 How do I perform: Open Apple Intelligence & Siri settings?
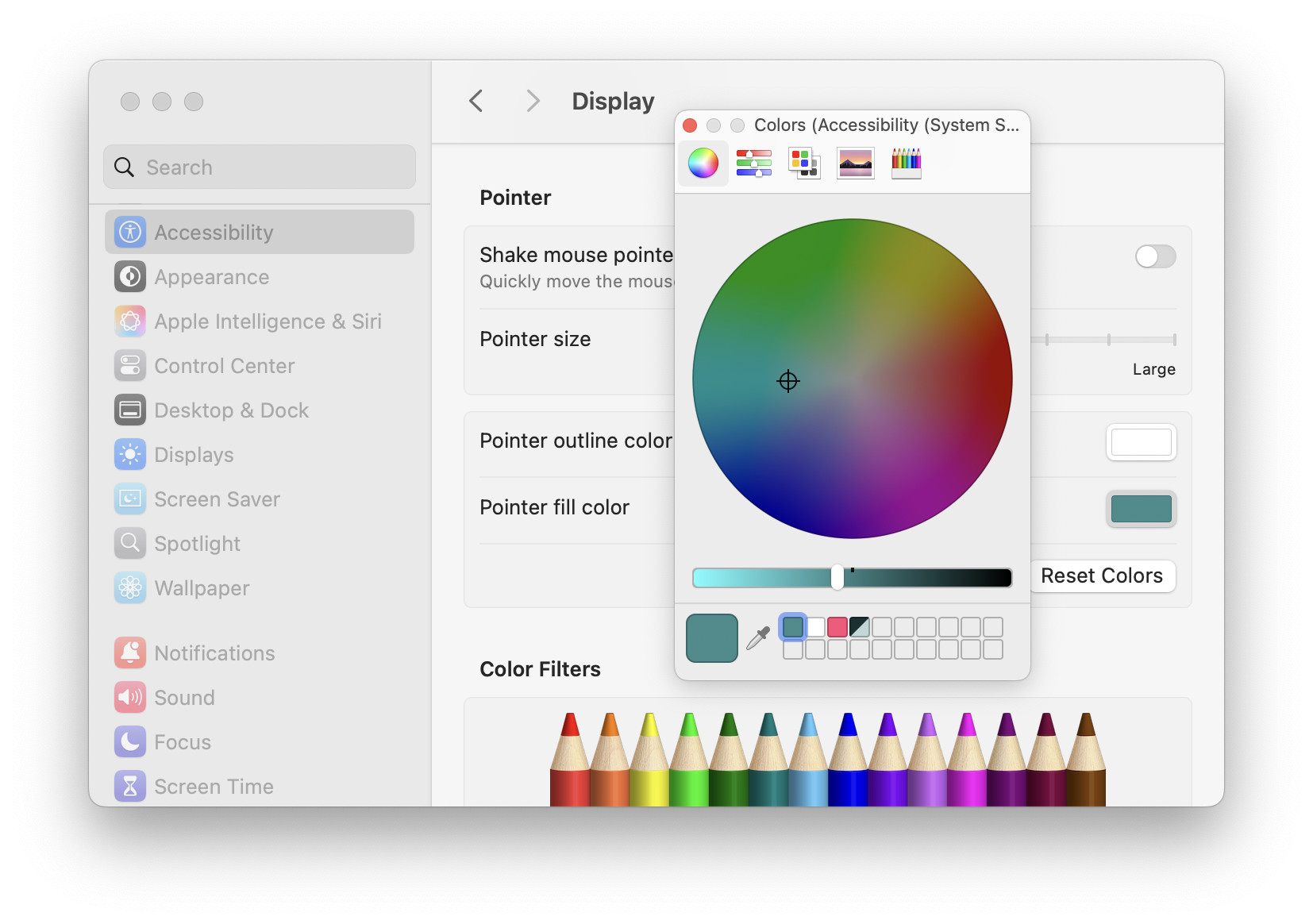point(259,321)
